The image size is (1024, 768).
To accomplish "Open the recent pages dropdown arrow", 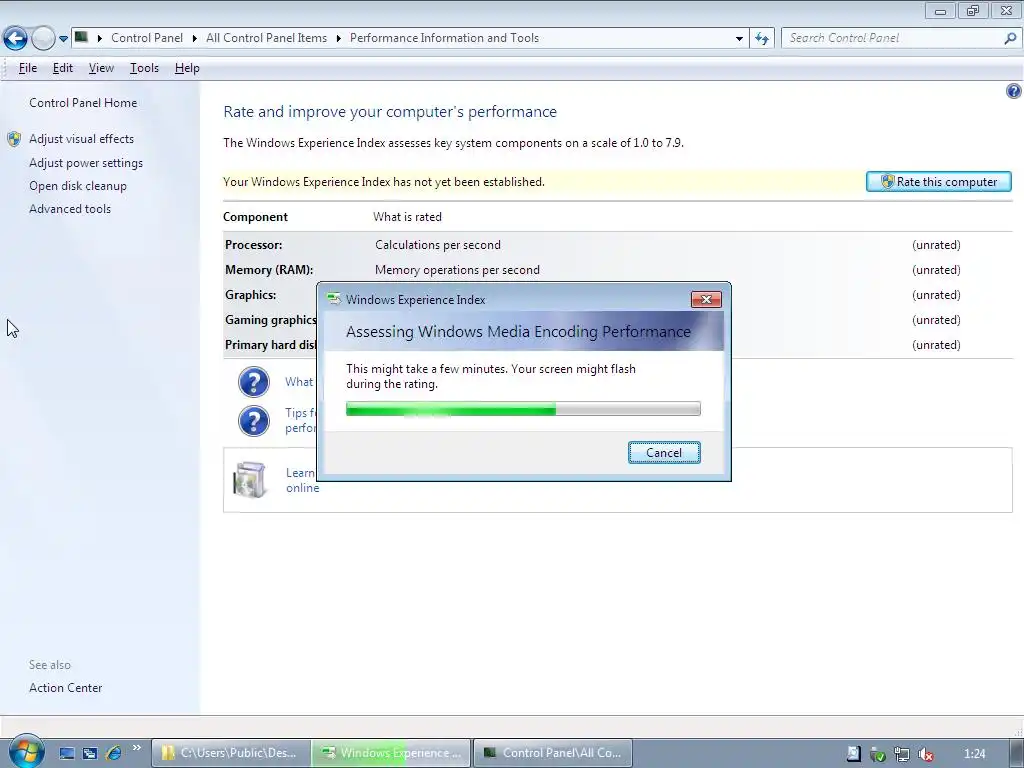I will (63, 39).
